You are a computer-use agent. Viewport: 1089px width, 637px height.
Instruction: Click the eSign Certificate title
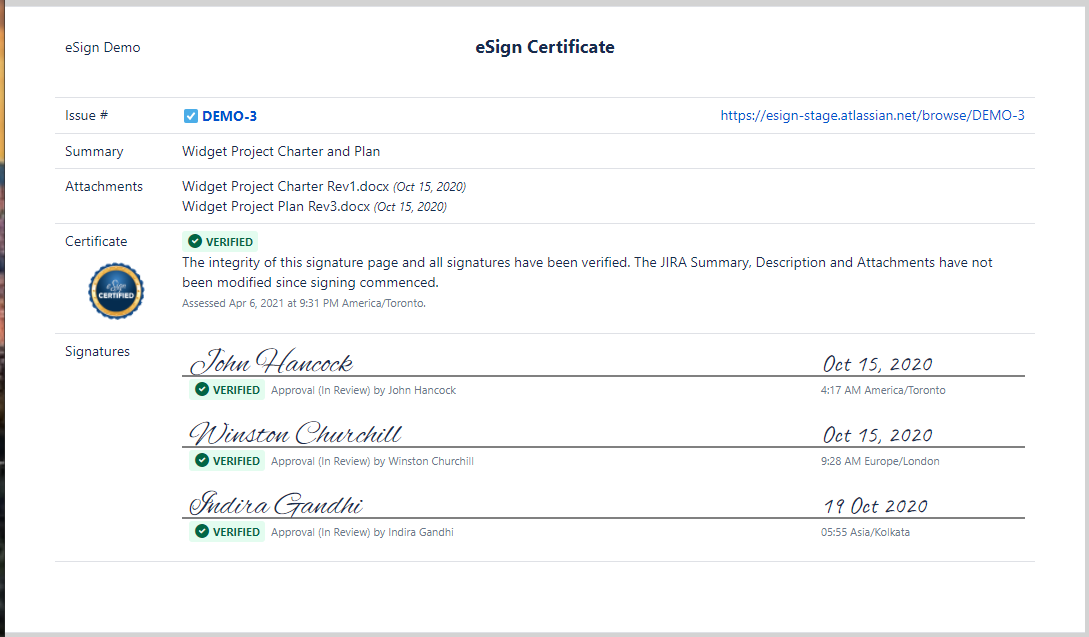pyautogui.click(x=545, y=47)
